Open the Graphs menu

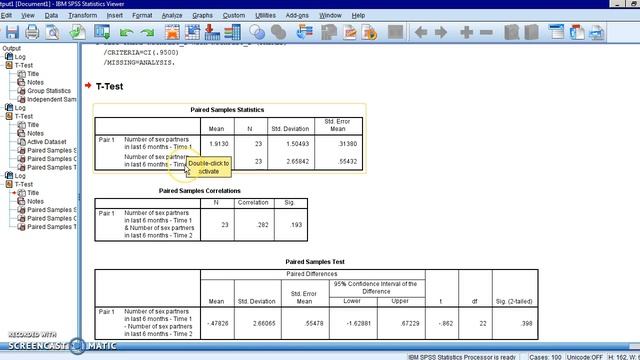coord(202,16)
